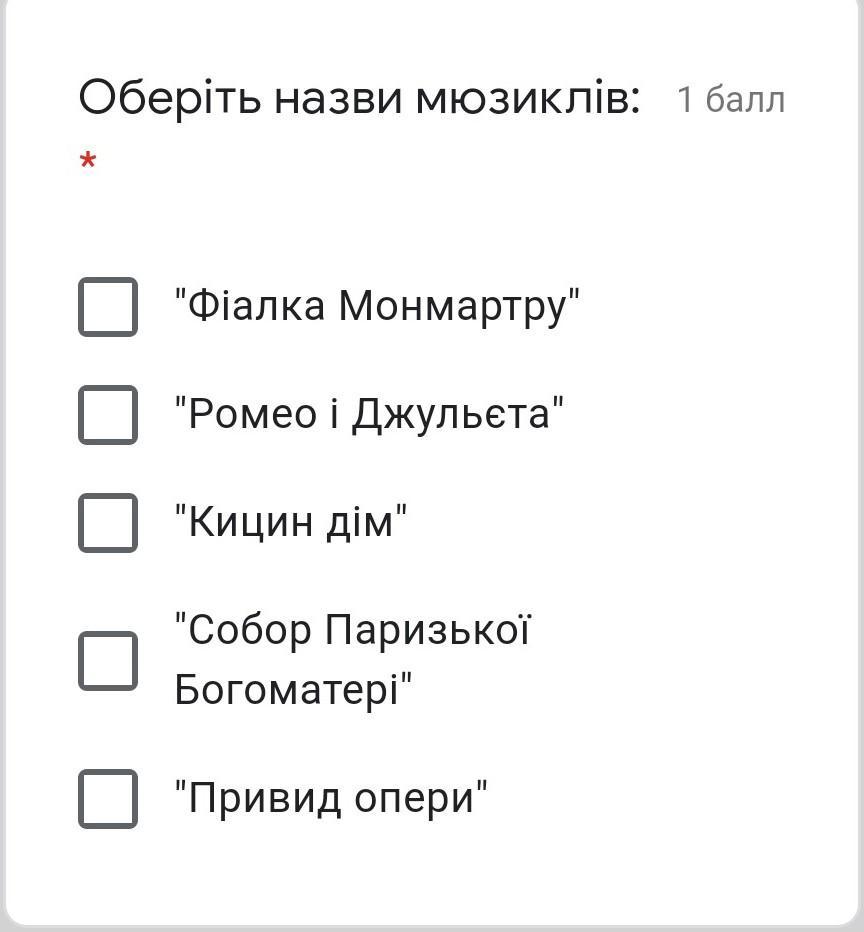Check the "Ромео і Джульєта" box

click(108, 414)
